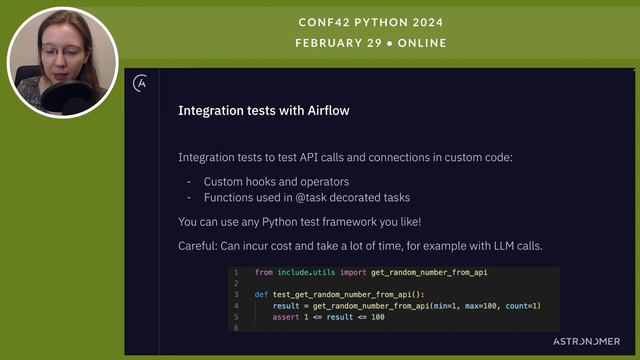Click the "Careful: Can incur cost" warning line
Image resolution: width=640 pixels, height=360 pixels.
[x=360, y=246]
